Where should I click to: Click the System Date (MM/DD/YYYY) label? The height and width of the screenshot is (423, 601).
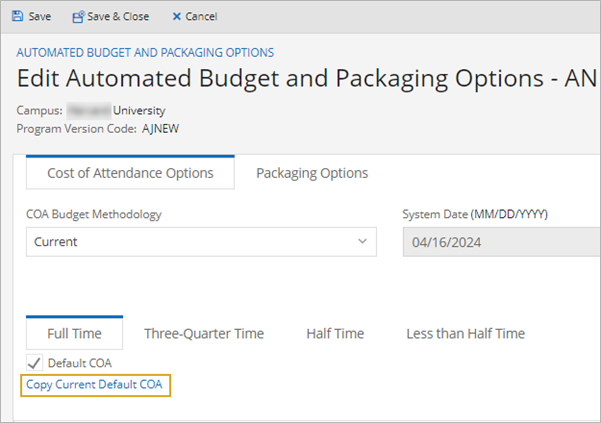475,214
